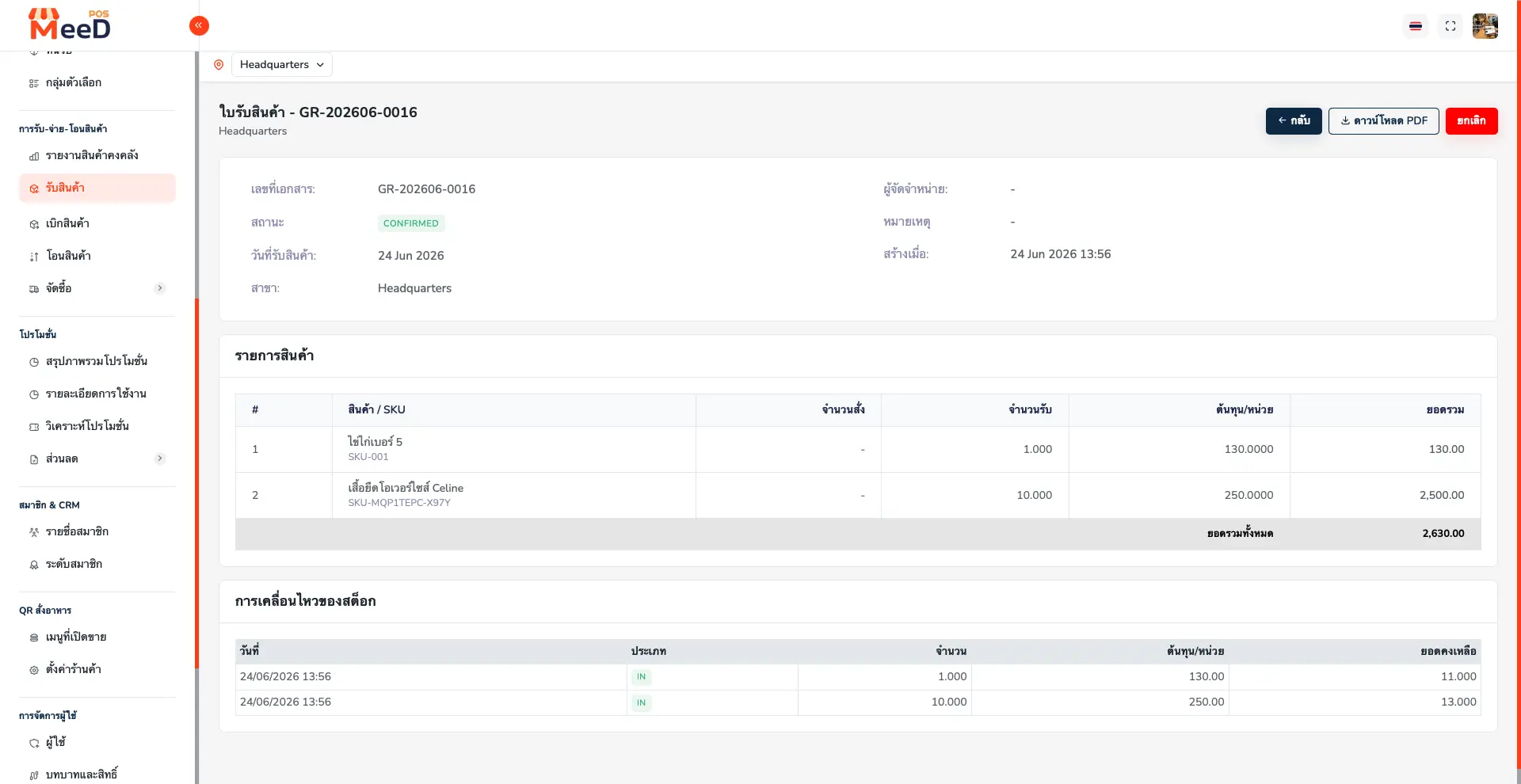The width and height of the screenshot is (1521, 784).
Task: Click the สรุปภาพรวมโปรโมชั่น pie icon
Action: (x=34, y=362)
